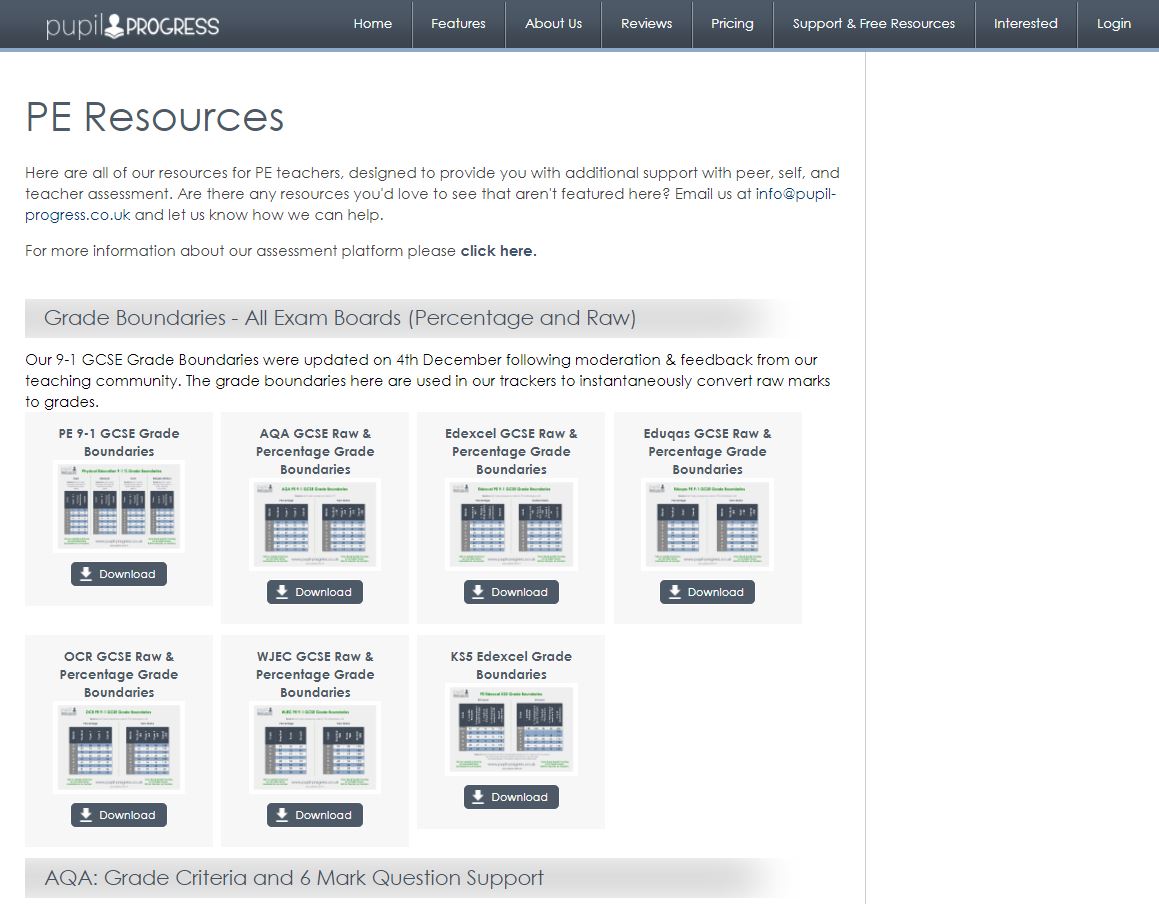Click Login in the top navigation

[1113, 24]
